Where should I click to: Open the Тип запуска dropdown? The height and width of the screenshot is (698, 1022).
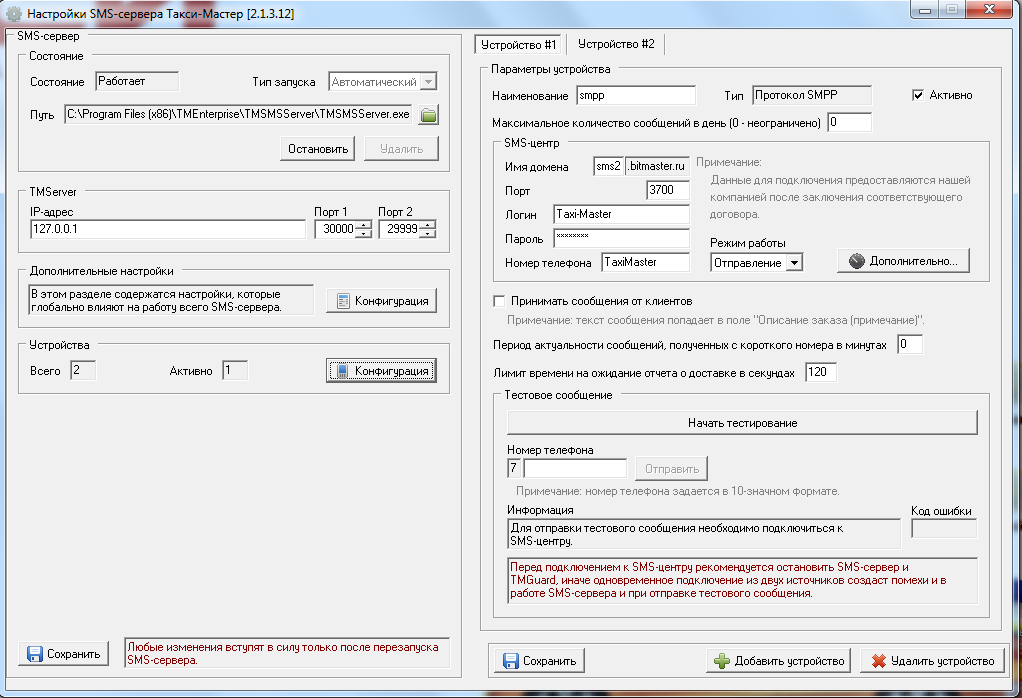pyautogui.click(x=428, y=82)
